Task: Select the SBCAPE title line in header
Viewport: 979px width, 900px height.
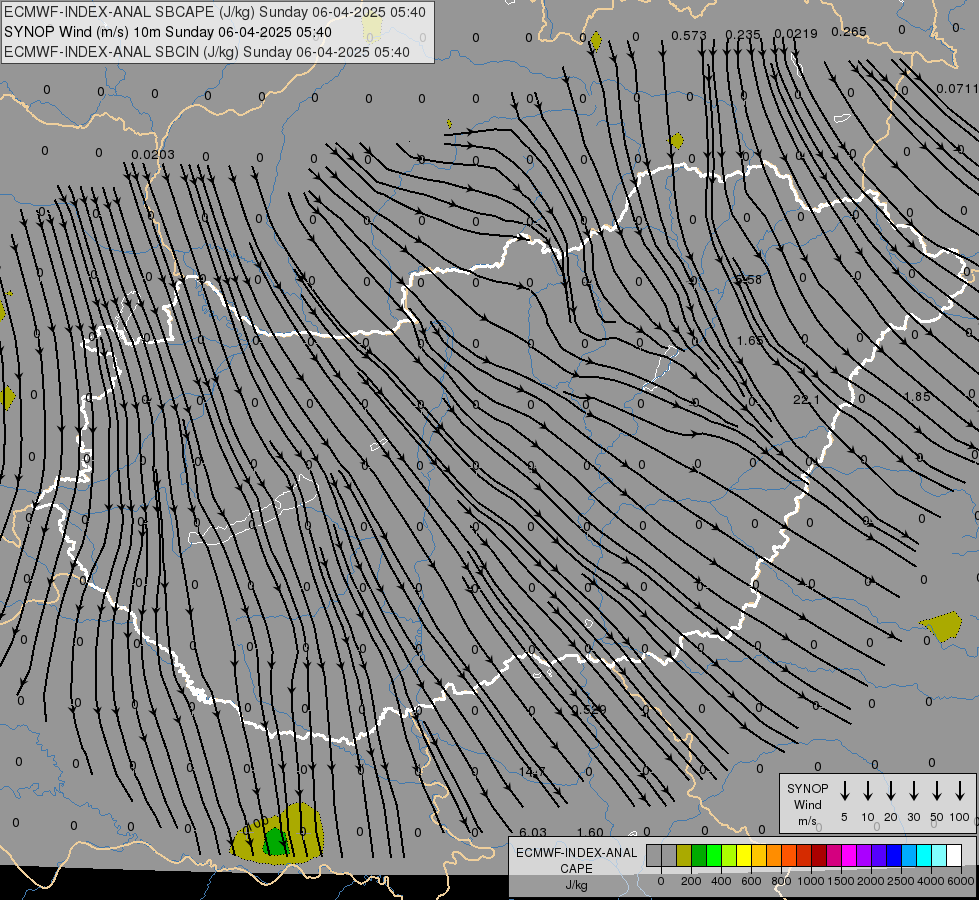Action: (x=215, y=12)
